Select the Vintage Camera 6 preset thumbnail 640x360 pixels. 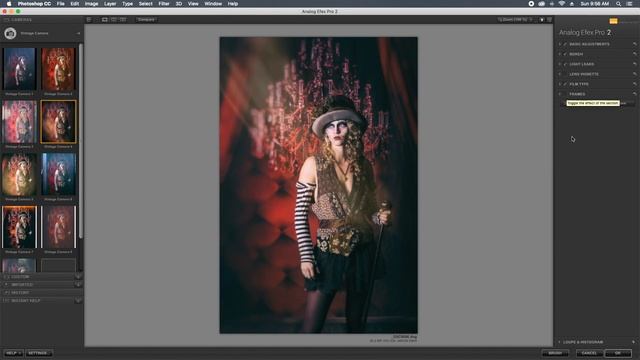point(58,174)
